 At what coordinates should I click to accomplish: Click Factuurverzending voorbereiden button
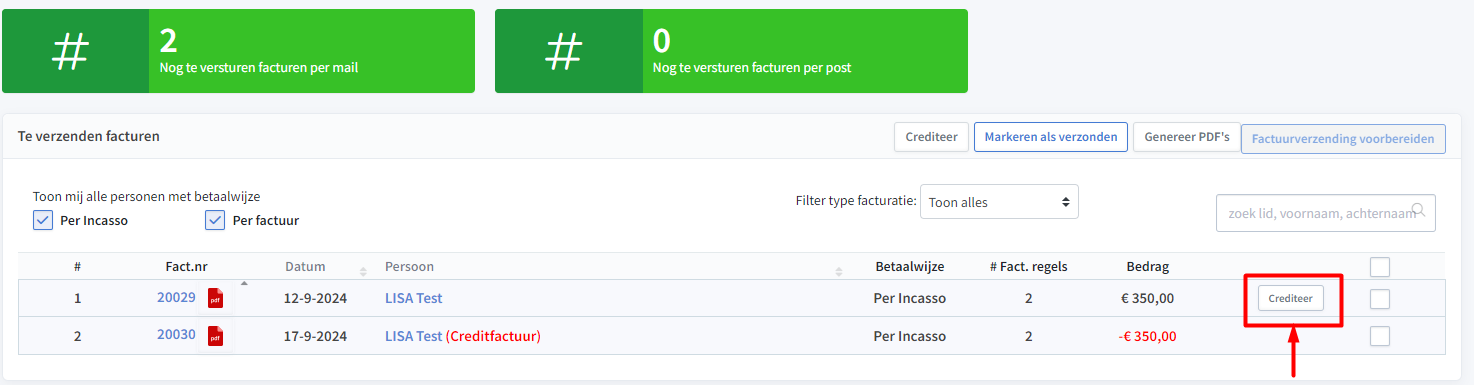click(1343, 139)
